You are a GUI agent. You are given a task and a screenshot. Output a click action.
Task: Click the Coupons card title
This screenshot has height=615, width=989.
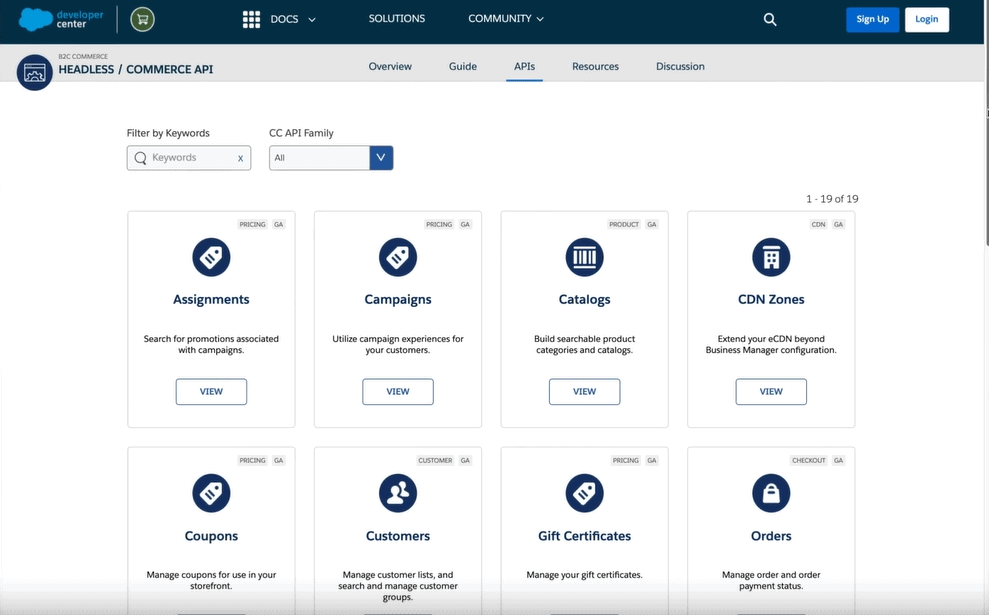[211, 536]
